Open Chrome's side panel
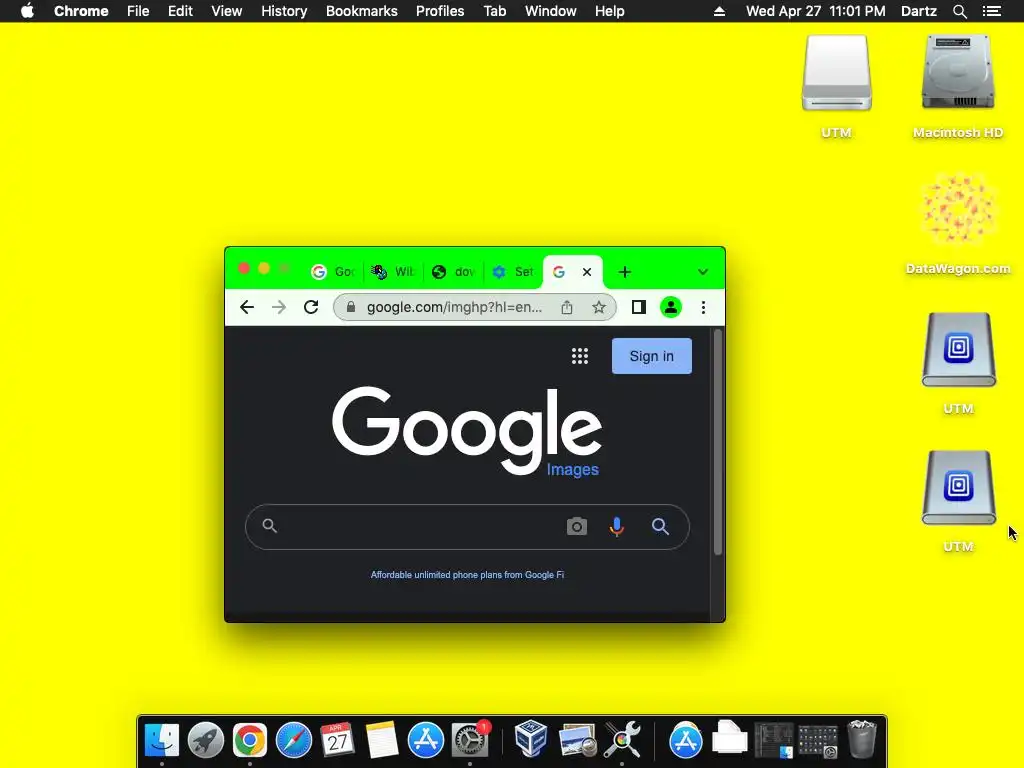Viewport: 1024px width, 768px height. coord(639,308)
